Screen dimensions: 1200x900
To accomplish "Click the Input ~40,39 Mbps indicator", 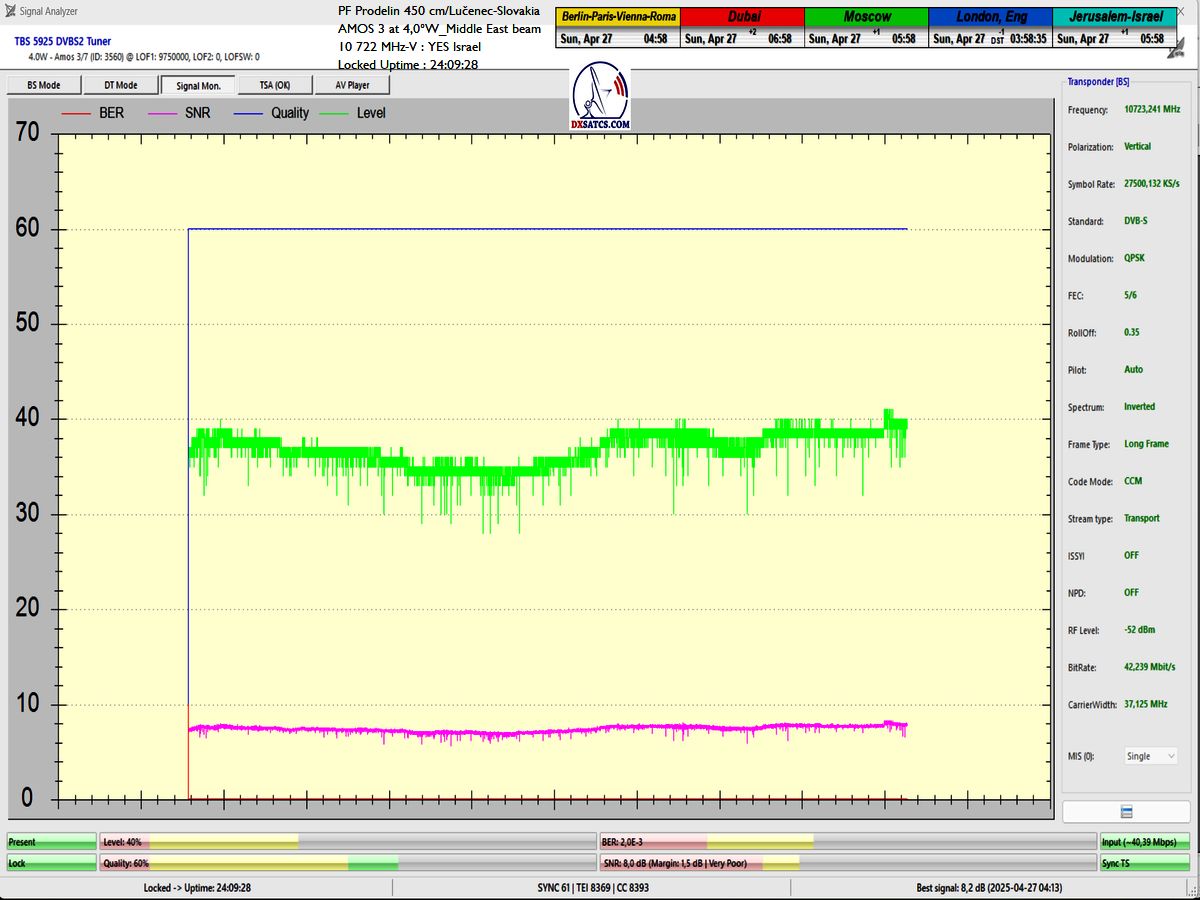I will point(1146,842).
